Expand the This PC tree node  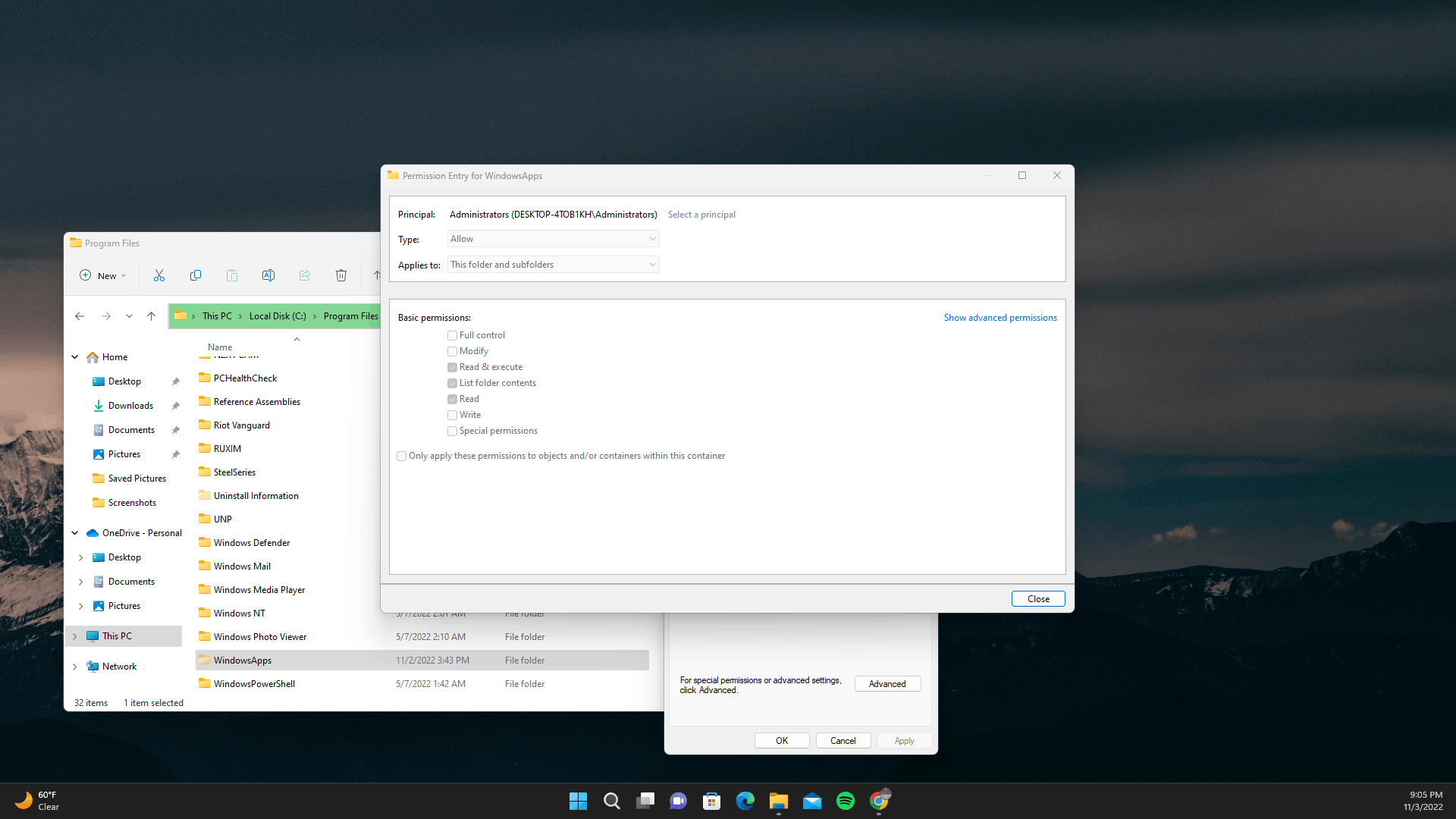coord(75,636)
